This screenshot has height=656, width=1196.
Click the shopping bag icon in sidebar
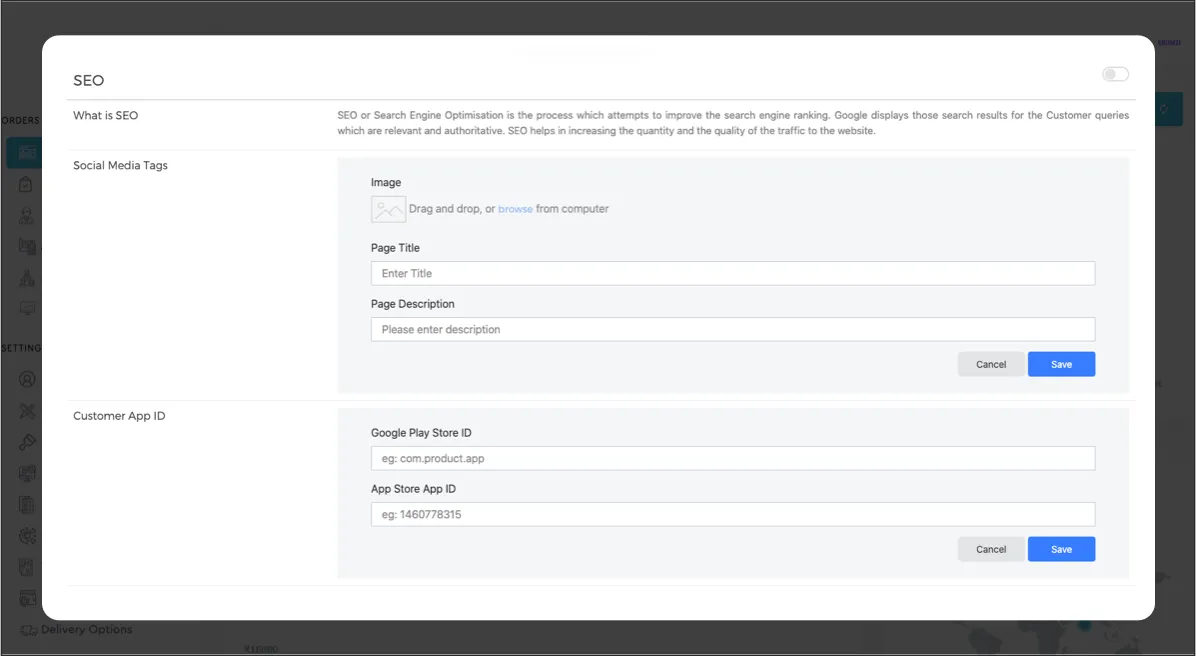[28, 185]
